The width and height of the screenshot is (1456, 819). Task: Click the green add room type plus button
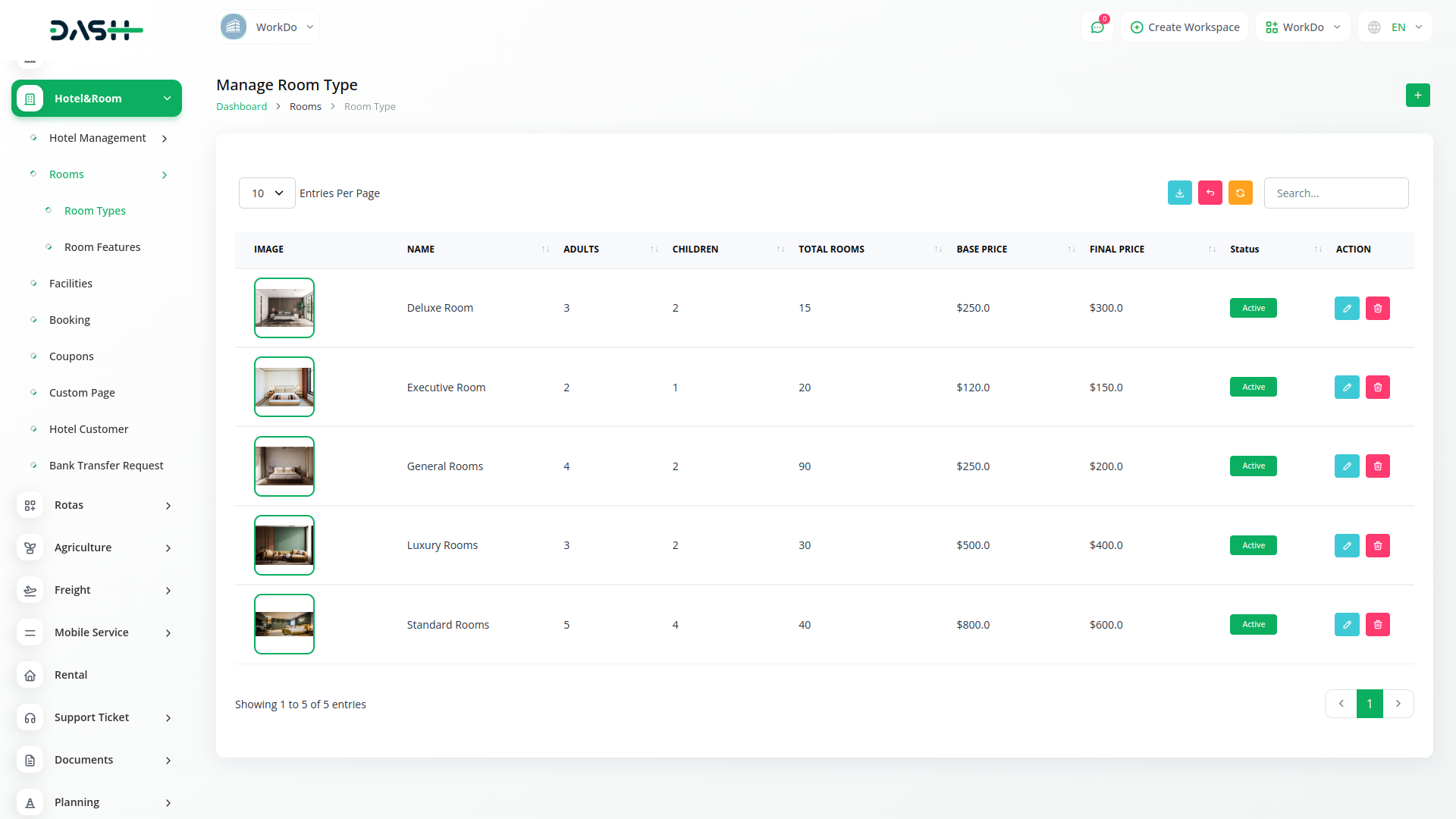point(1417,96)
